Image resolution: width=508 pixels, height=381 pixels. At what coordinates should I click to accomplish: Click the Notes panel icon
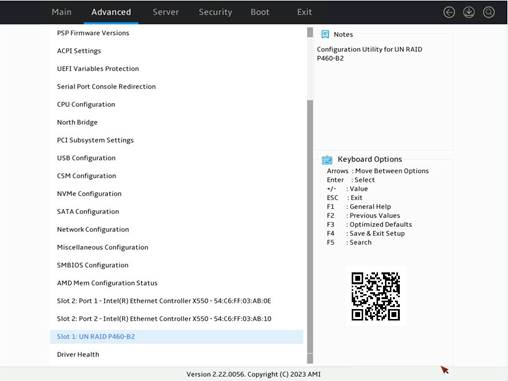click(x=325, y=34)
